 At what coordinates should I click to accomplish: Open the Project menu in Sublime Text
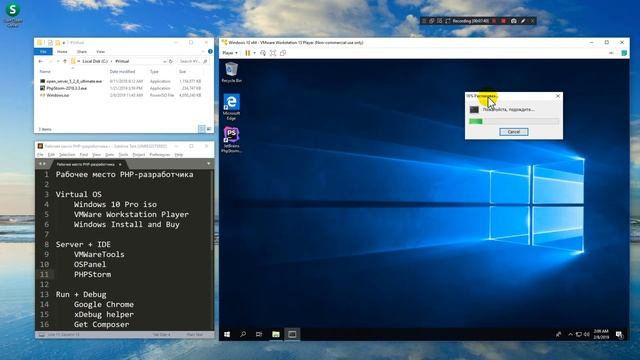pos(139,155)
